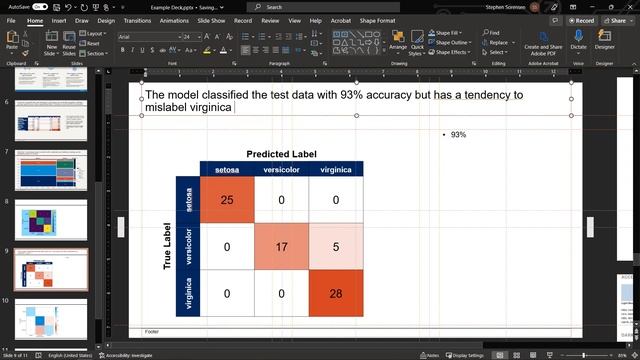Image resolution: width=640 pixels, height=360 pixels.
Task: Open the Quick Styles dropdown
Action: coord(417,42)
